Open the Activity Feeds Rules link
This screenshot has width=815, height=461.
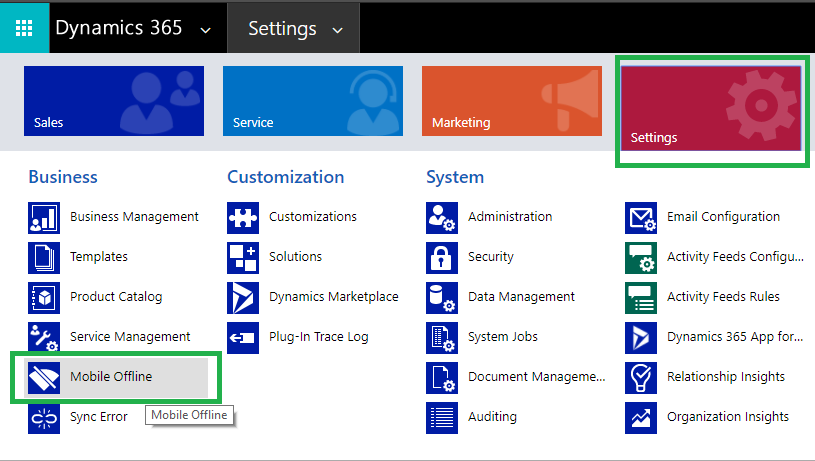(x=724, y=297)
